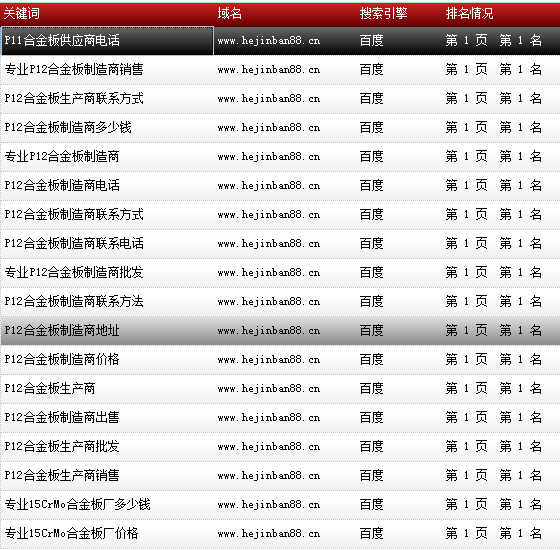Click domain in P12合金板生产商批发 row
The width and height of the screenshot is (560, 550).
[x=269, y=447]
